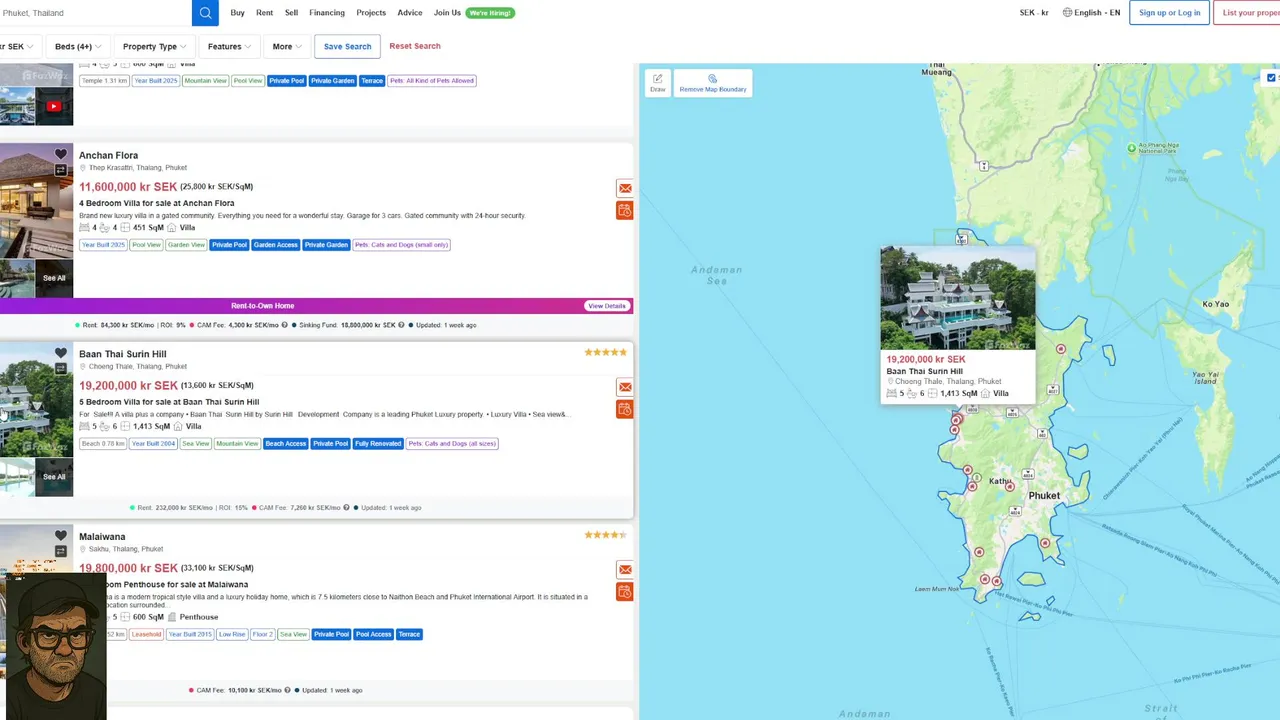The image size is (1280, 720).
Task: Open the Rent menu
Action: click(264, 13)
